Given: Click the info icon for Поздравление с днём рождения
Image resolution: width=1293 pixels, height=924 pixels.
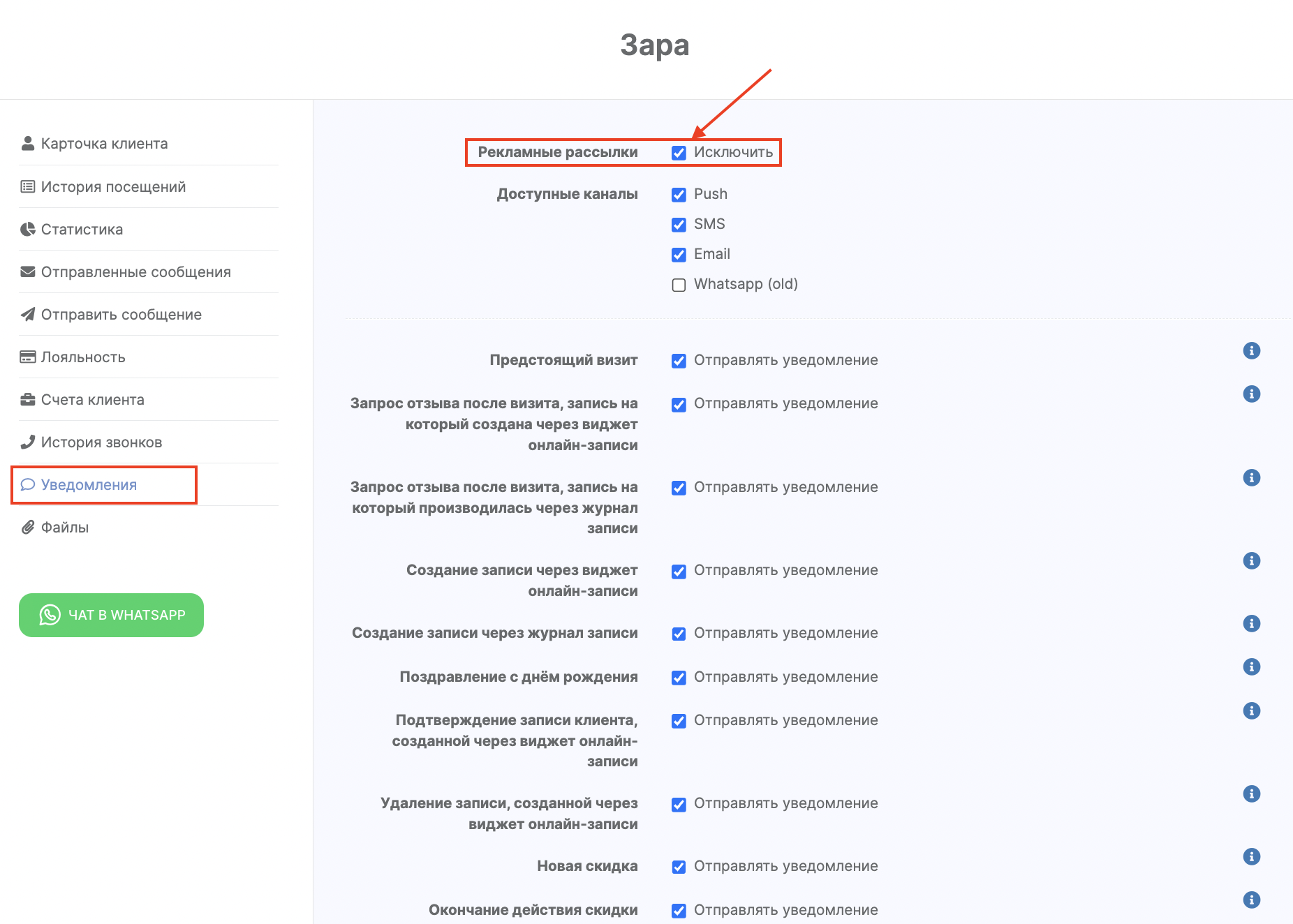Looking at the screenshot, I should pyautogui.click(x=1251, y=666).
